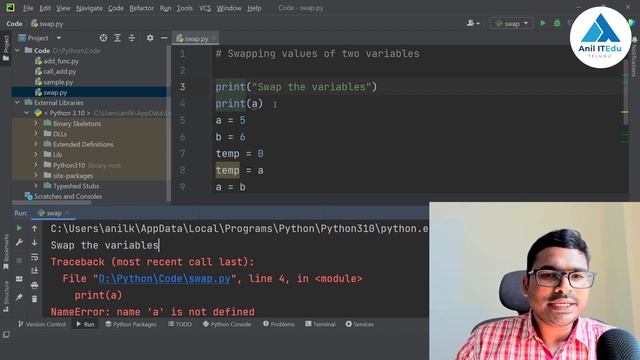
Task: Open the Help menu
Action: click(254, 8)
